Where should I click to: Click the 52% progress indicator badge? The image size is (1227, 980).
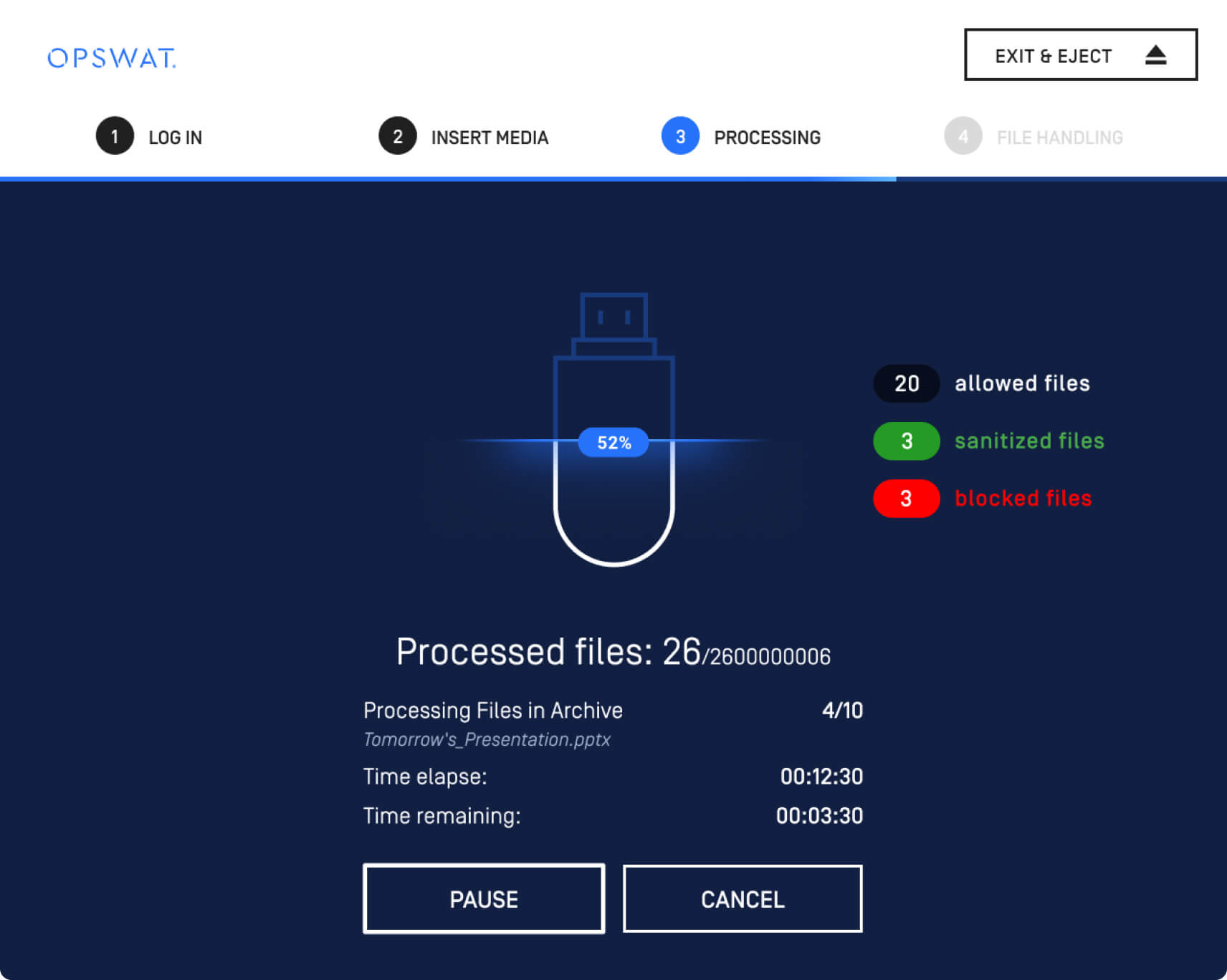click(613, 443)
